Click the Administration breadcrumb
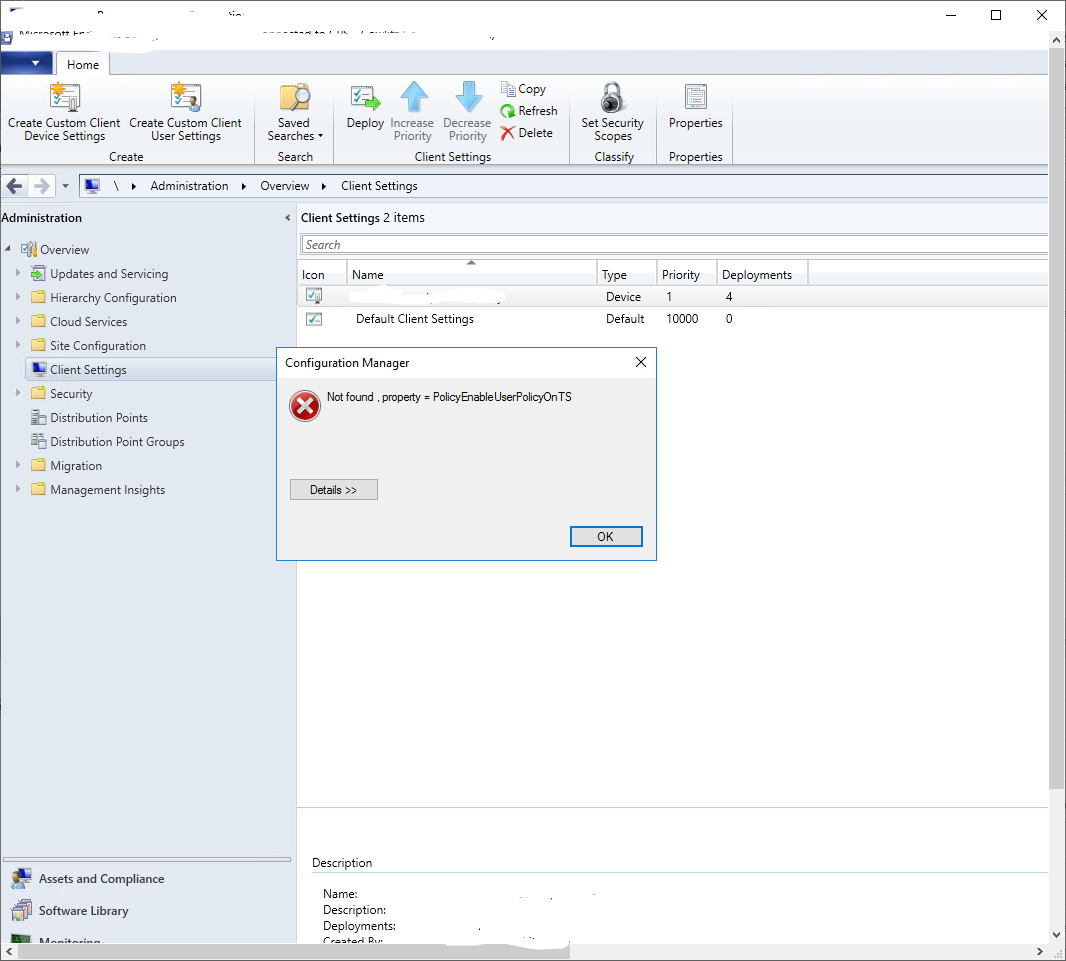 click(189, 186)
